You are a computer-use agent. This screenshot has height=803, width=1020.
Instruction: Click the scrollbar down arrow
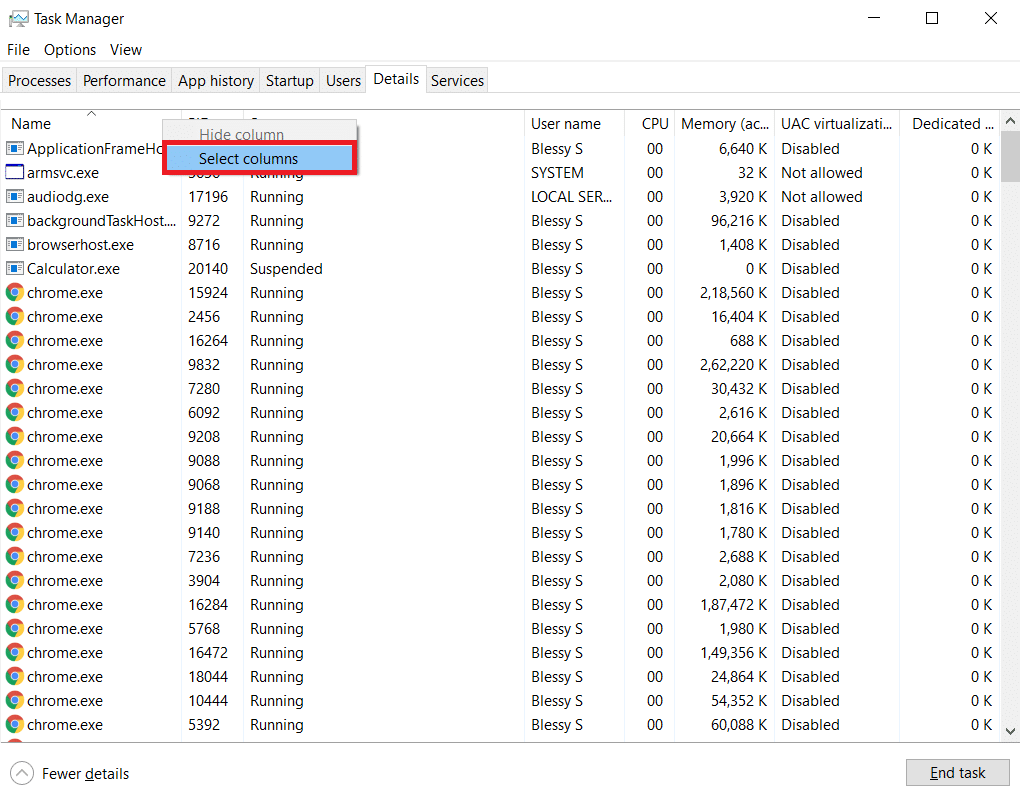(1010, 731)
